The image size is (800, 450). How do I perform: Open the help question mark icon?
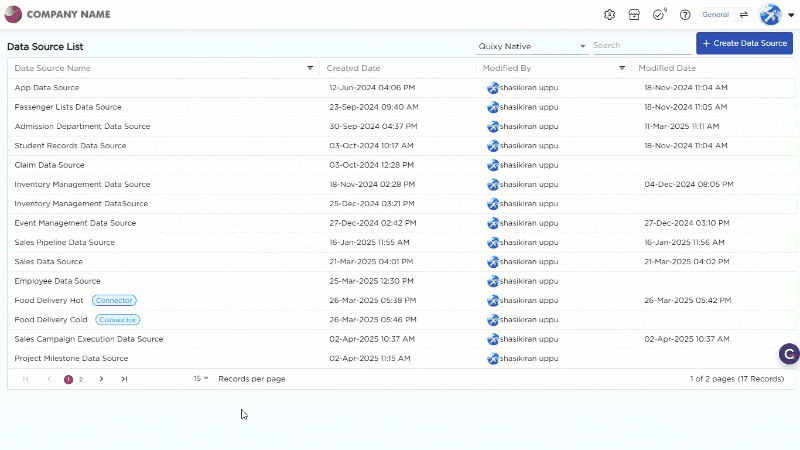685,15
